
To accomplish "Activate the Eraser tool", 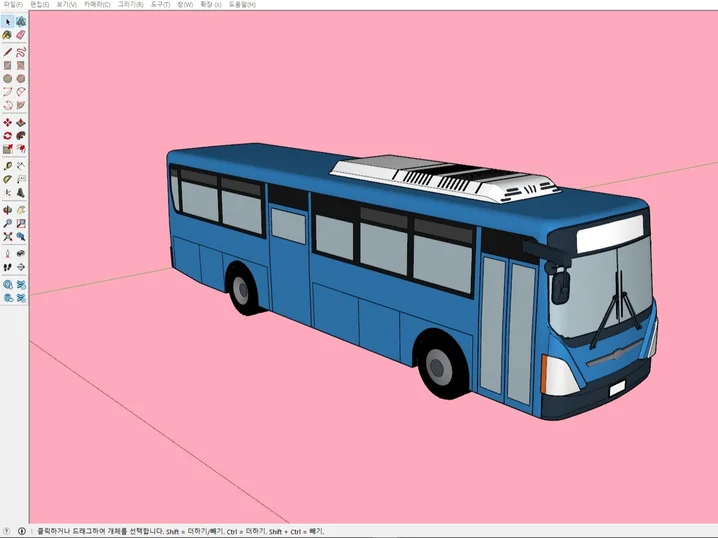I will (x=21, y=35).
